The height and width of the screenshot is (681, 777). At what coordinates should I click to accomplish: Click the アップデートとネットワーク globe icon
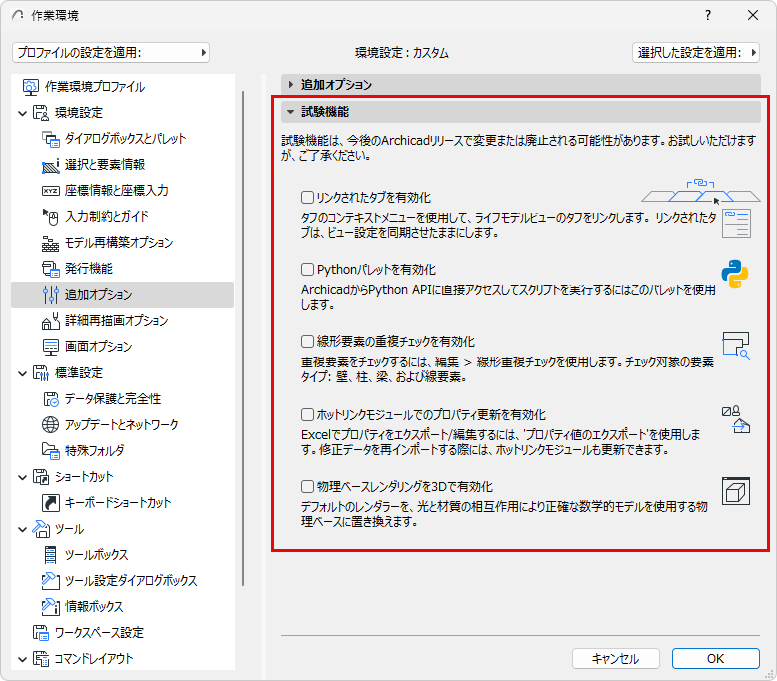pos(51,425)
